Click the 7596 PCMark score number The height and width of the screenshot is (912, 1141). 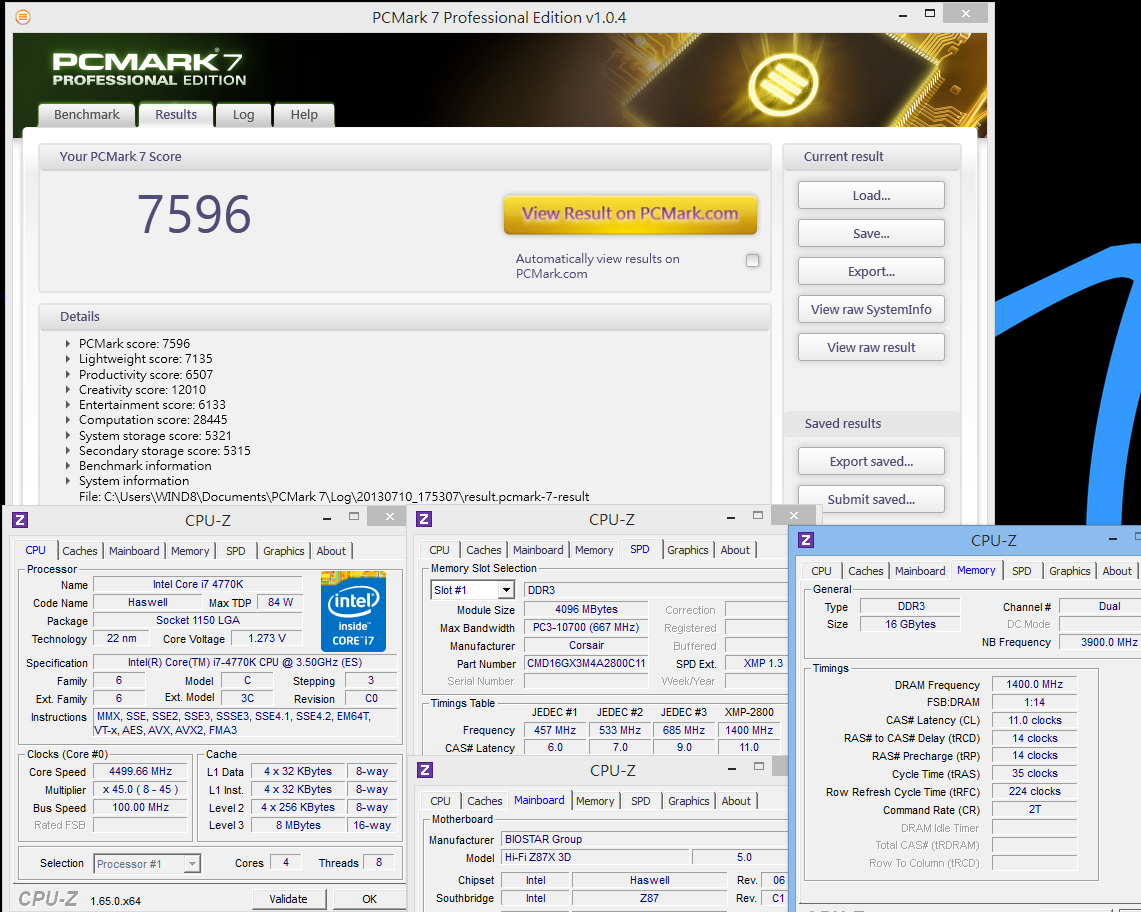point(194,215)
